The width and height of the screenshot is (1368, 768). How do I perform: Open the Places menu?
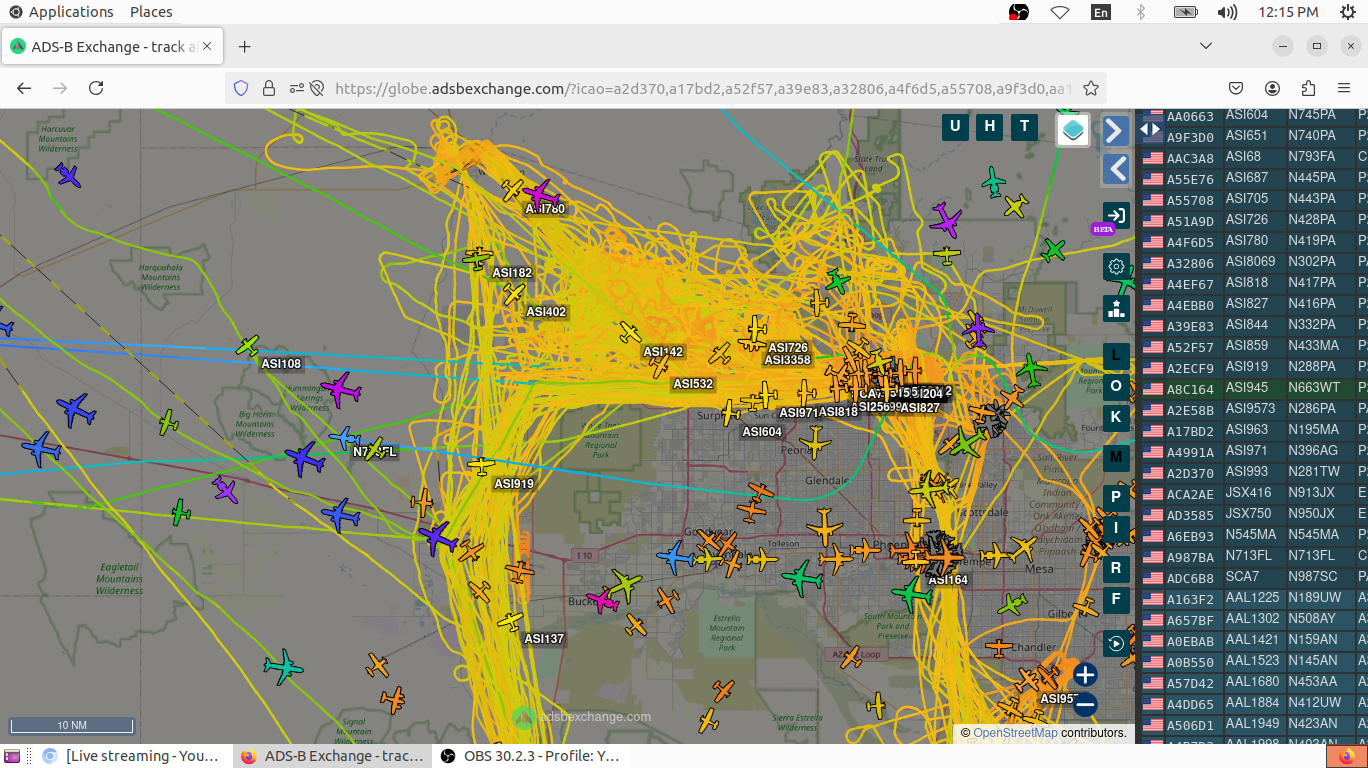[151, 12]
